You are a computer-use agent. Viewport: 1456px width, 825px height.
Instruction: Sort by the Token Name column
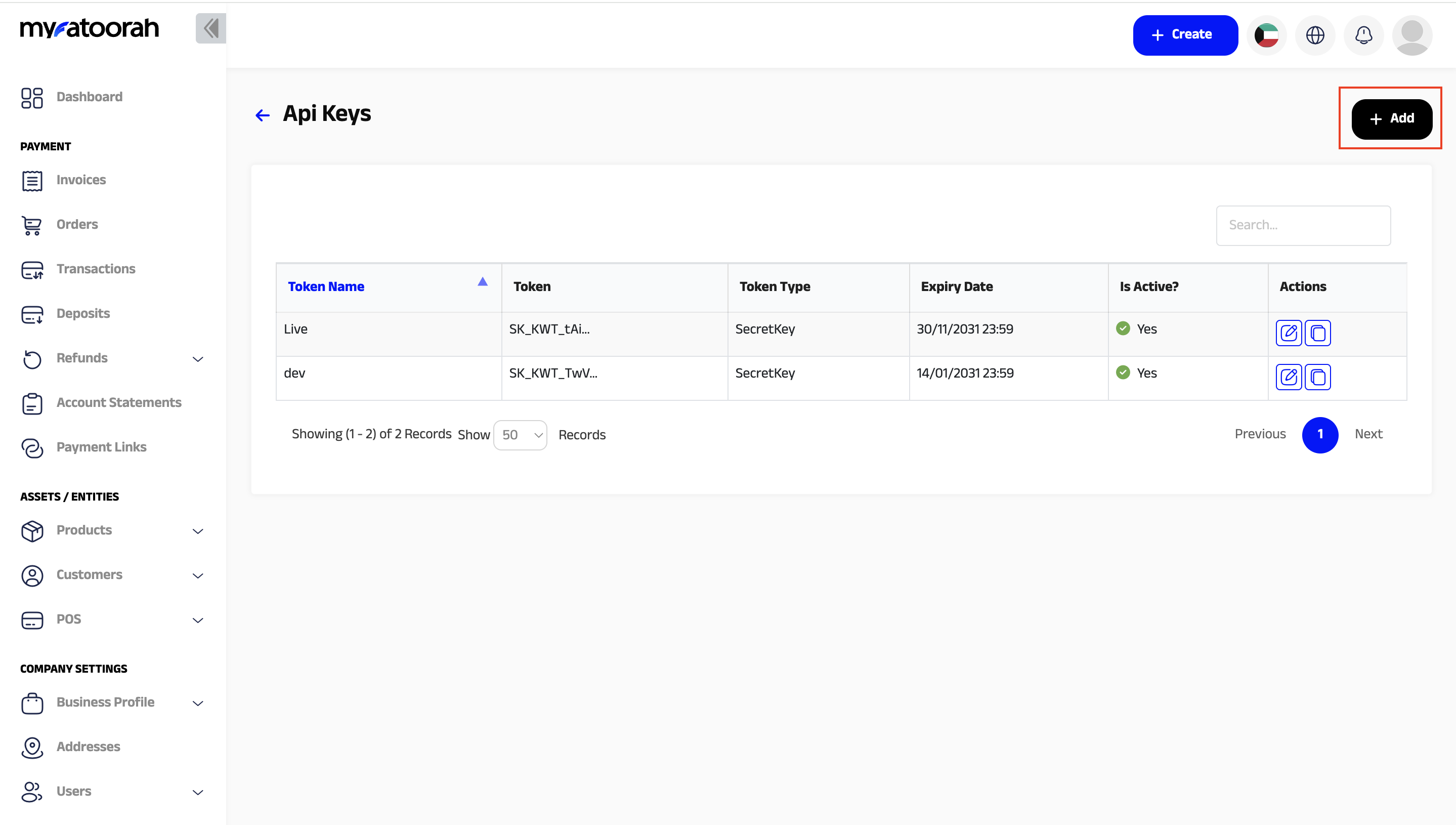click(x=326, y=286)
